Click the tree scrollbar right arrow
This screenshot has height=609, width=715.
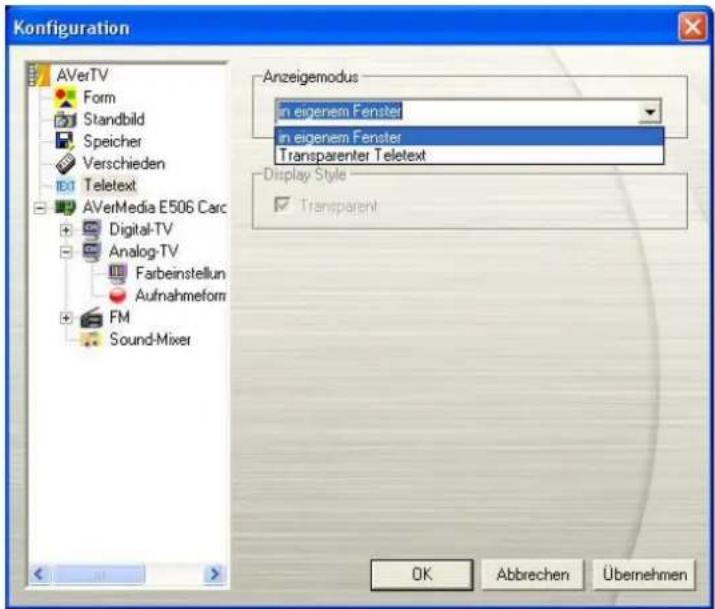click(x=214, y=574)
